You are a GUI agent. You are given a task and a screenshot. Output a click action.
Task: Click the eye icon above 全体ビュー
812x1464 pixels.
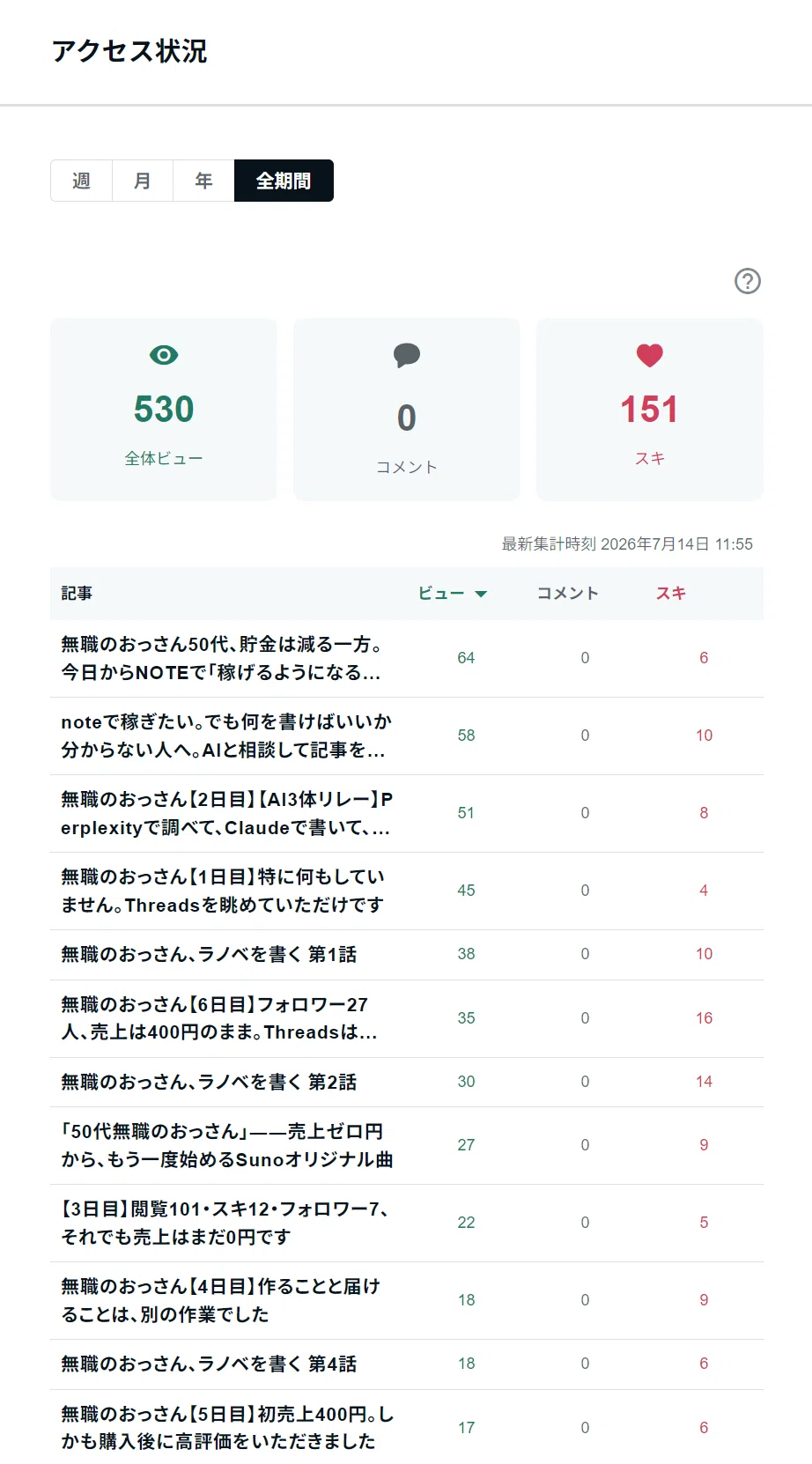pos(164,355)
